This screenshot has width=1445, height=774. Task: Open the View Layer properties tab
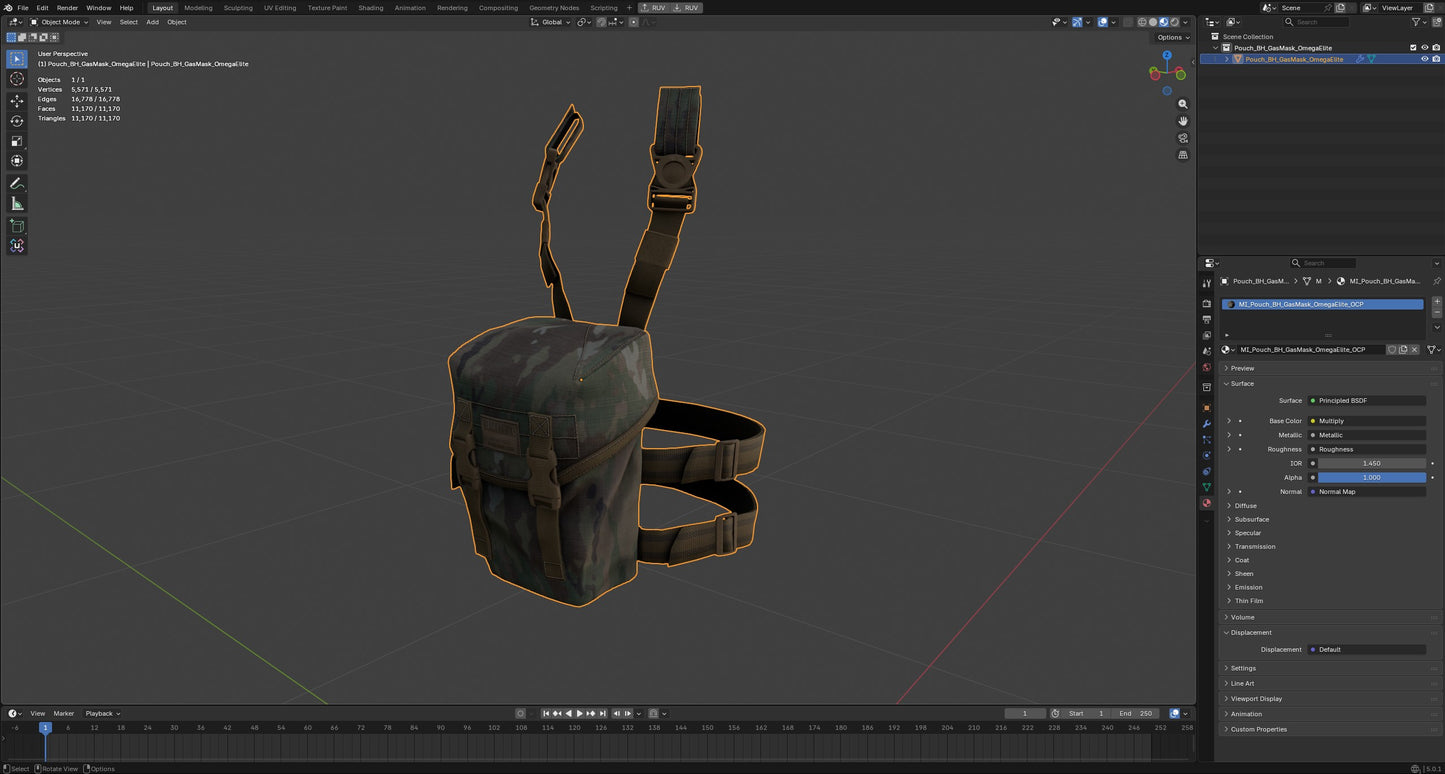[1207, 335]
